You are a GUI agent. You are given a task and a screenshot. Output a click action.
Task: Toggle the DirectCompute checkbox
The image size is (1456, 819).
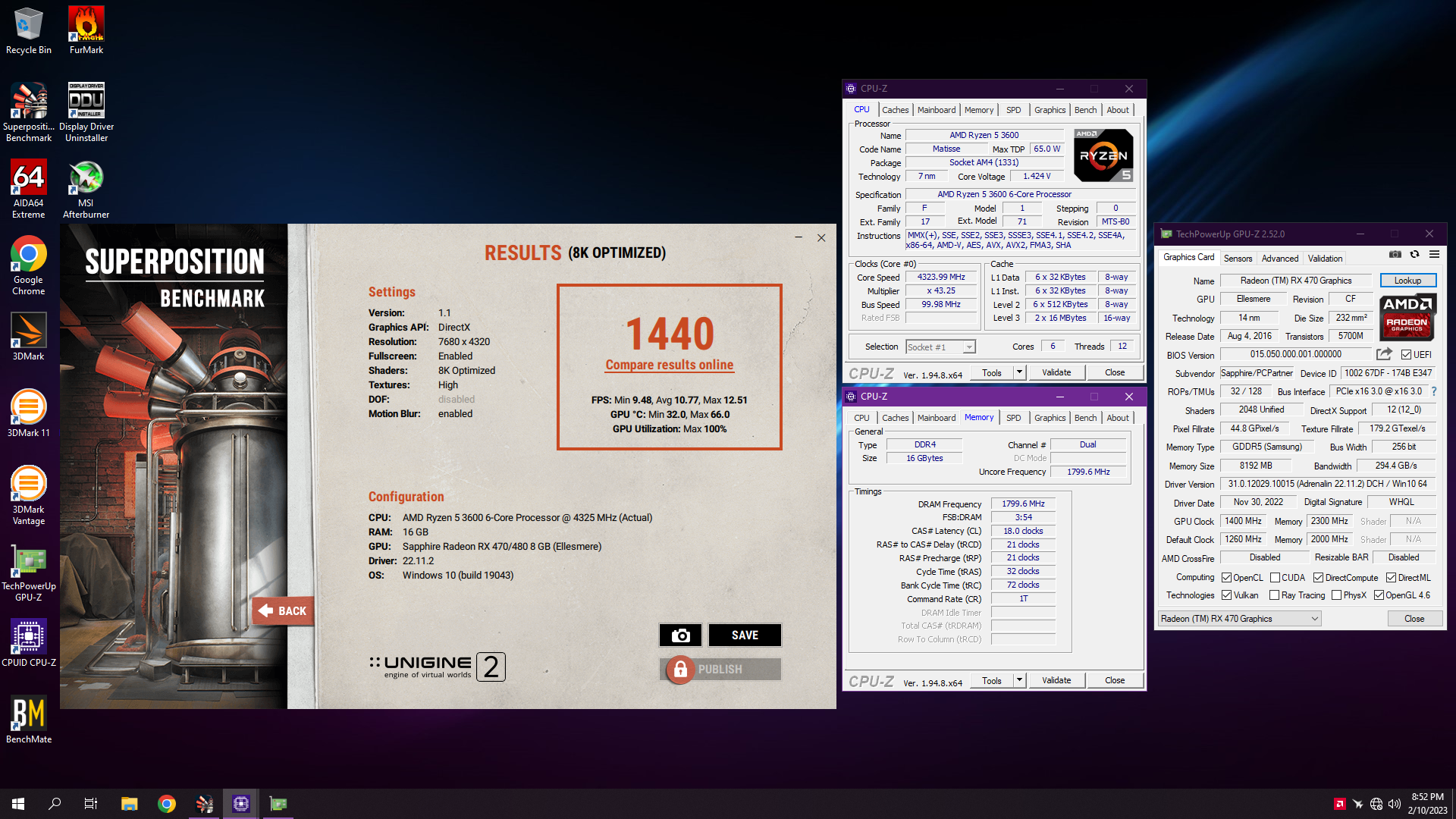(x=1319, y=578)
